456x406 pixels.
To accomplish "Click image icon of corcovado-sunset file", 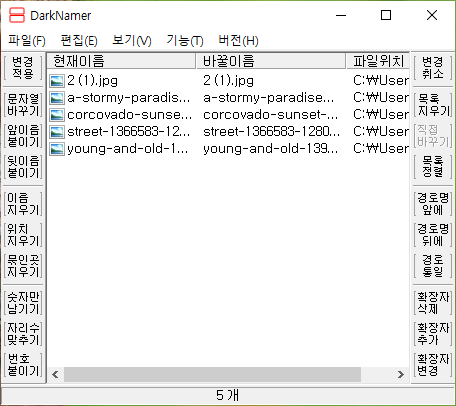I will coord(57,115).
